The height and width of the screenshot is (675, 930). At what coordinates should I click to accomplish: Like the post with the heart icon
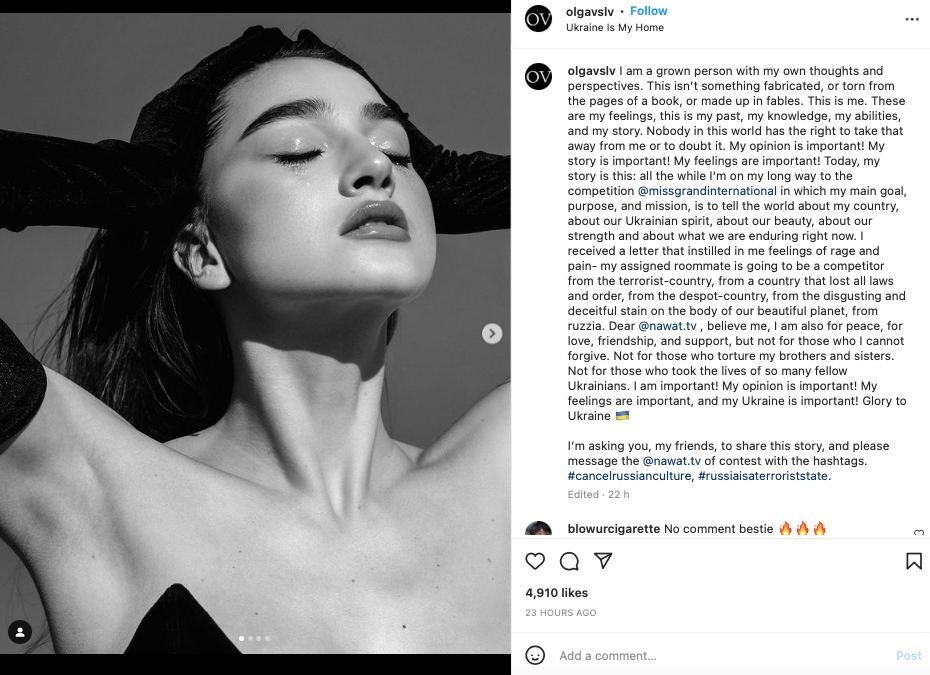535,561
